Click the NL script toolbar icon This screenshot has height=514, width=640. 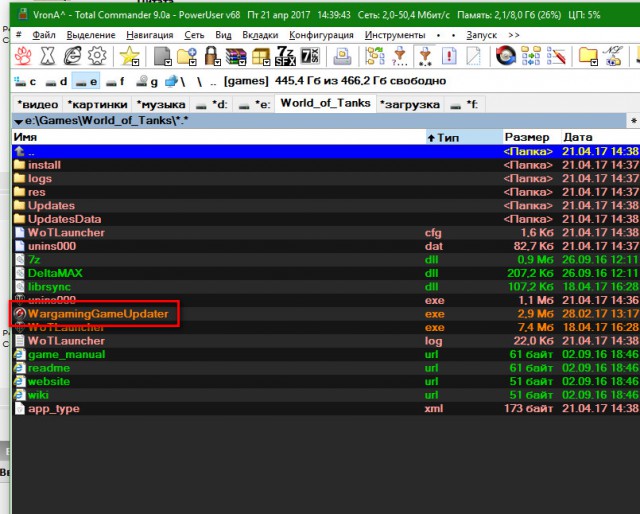612,56
